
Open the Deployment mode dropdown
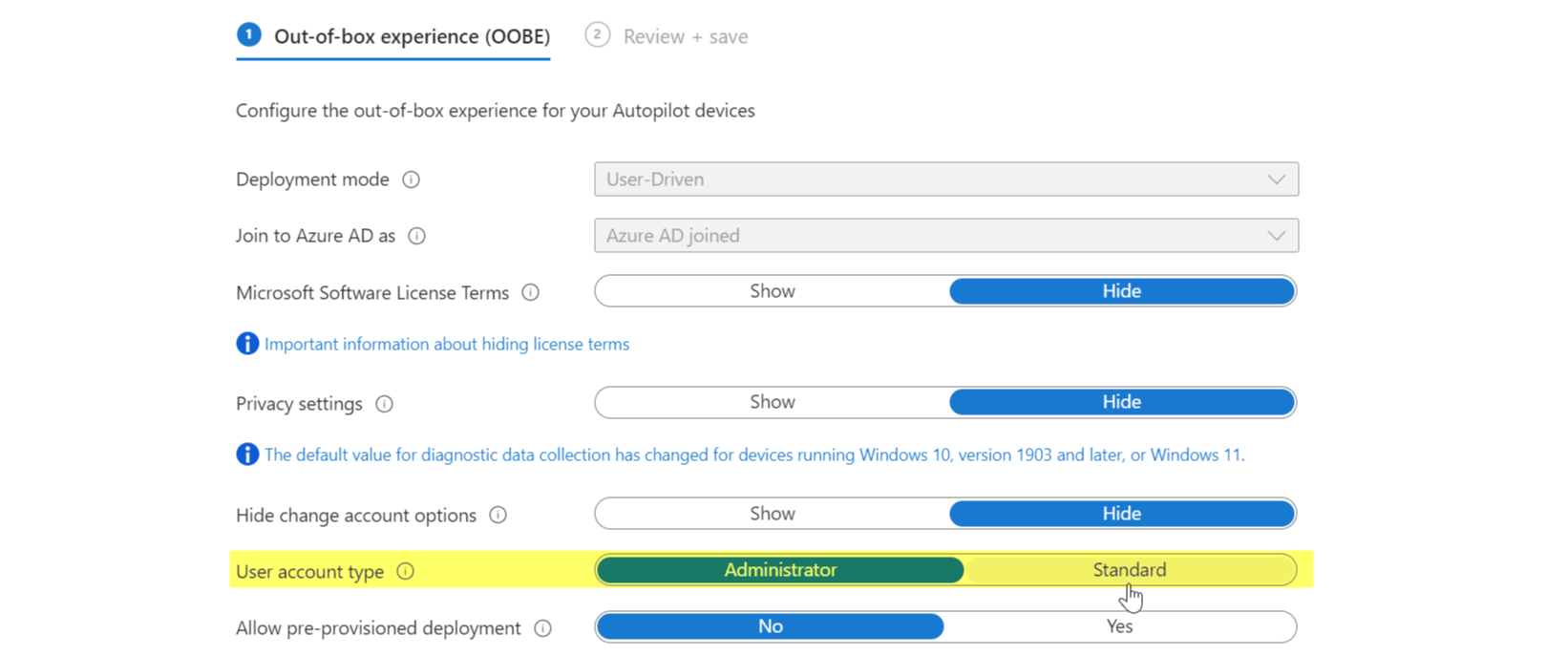pos(945,180)
